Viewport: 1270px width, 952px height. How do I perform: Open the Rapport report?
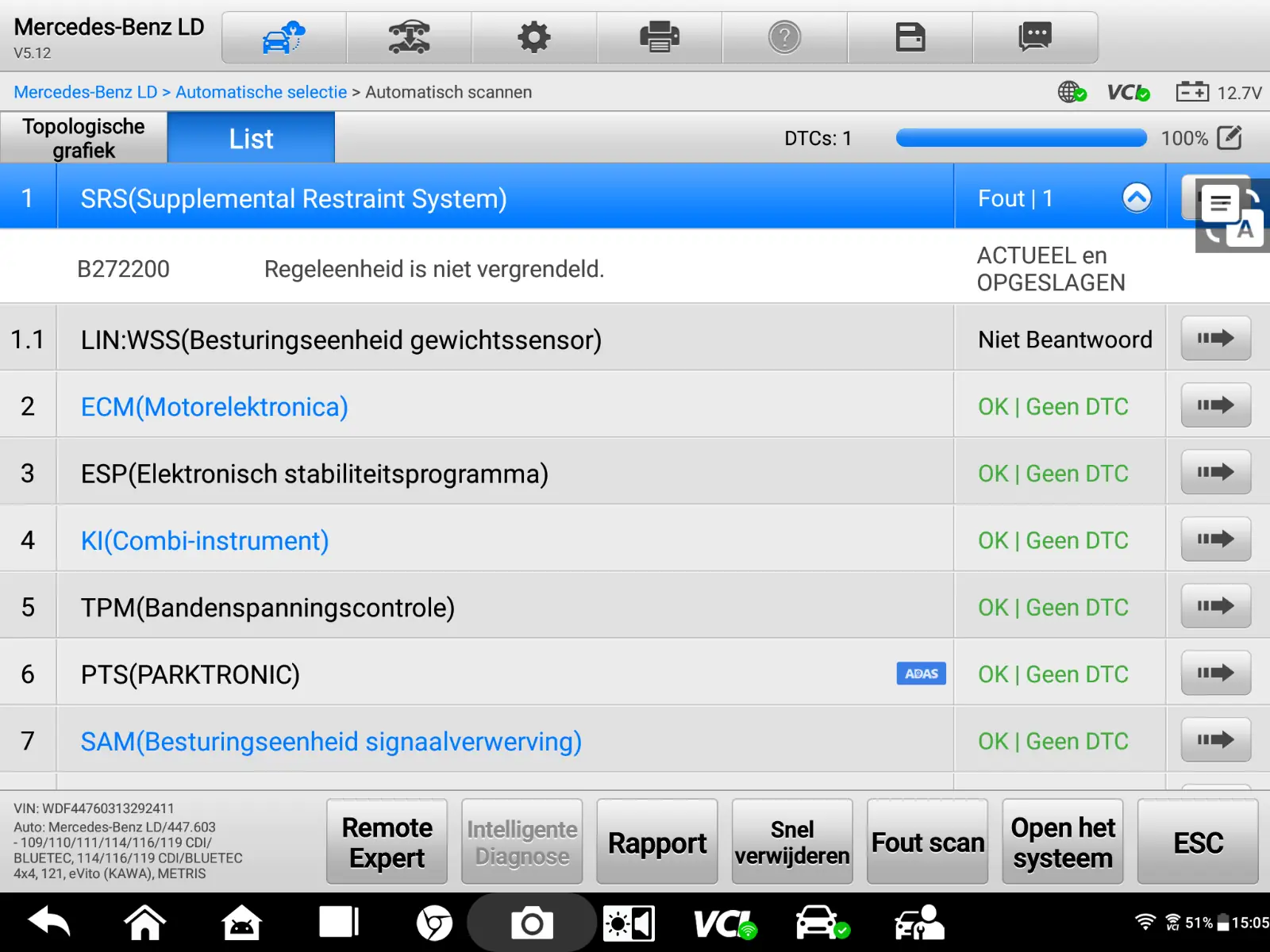tap(657, 842)
